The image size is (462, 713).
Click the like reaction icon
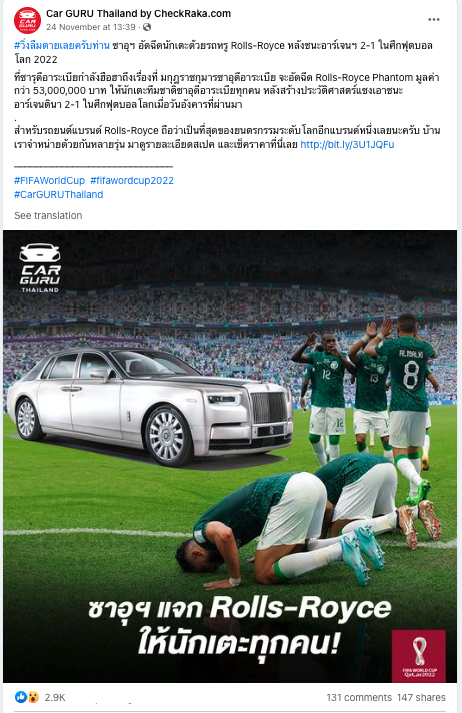[x=20, y=697]
